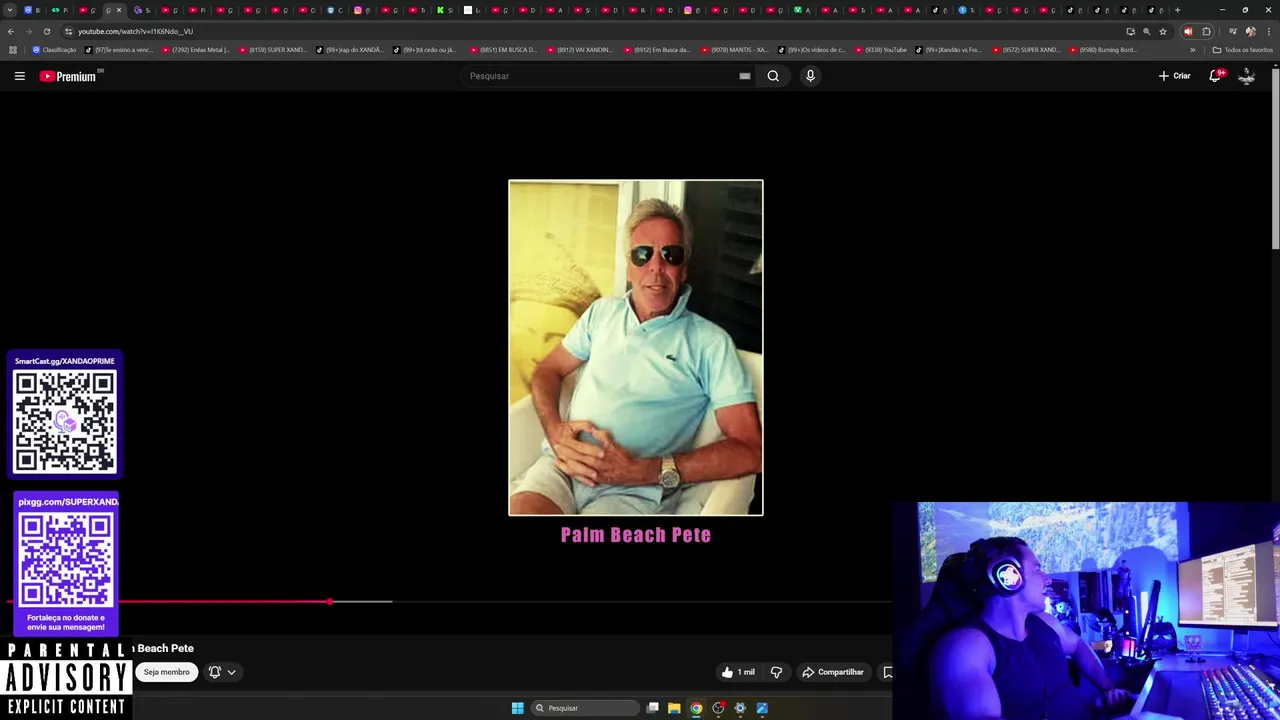The image size is (1280, 720).
Task: Open the (9078) MANTIS bookmark
Action: [735, 50]
